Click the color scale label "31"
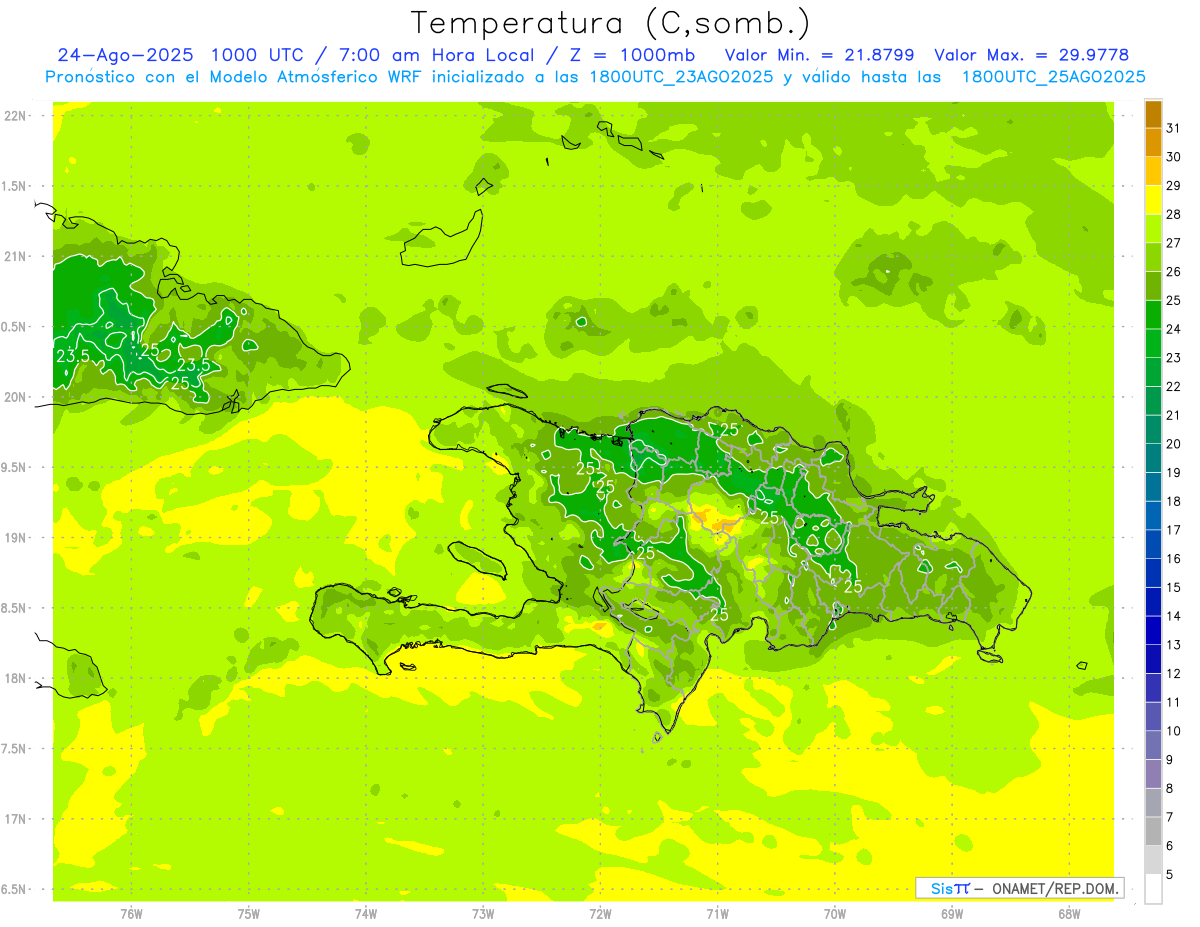Viewport: 1200px width, 927px height. tap(1174, 128)
